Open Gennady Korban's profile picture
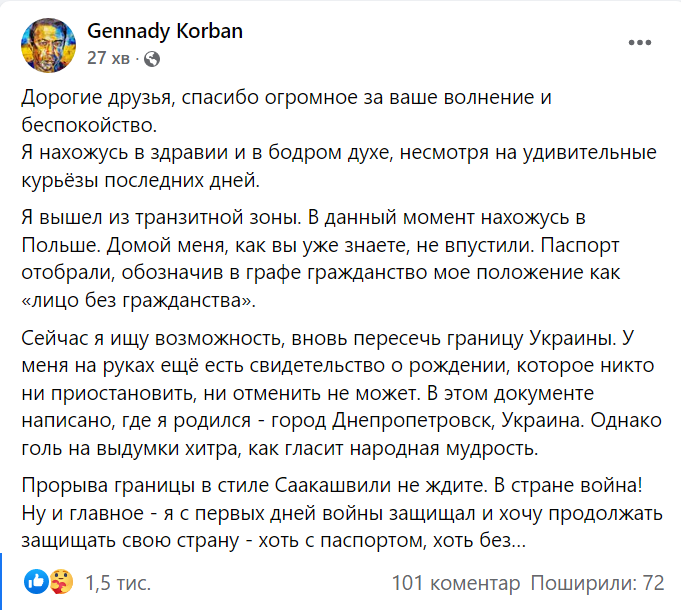Screen dimensions: 681x610 48,44
